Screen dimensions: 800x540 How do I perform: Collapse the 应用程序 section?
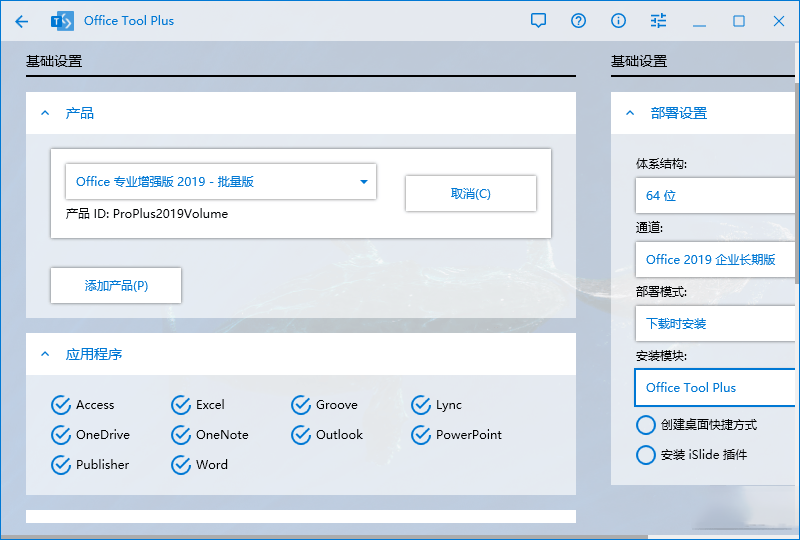[x=45, y=354]
